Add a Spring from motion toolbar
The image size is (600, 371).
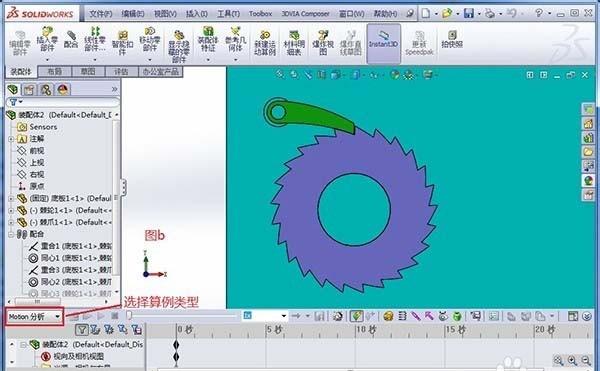[402, 316]
